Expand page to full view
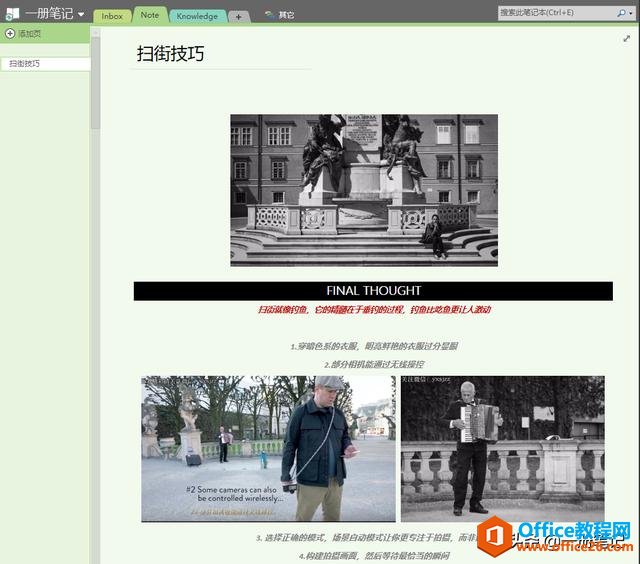 tap(627, 38)
